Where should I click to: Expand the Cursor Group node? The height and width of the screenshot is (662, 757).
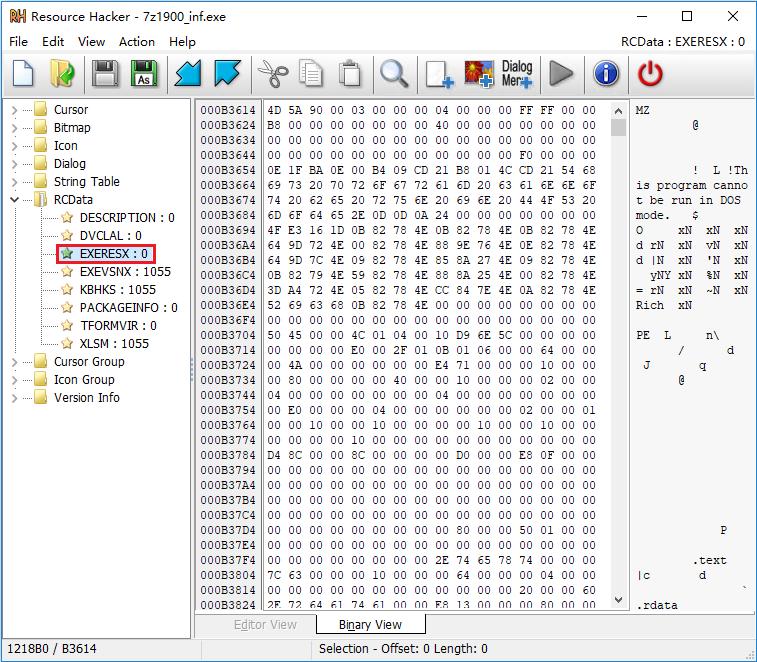tap(14, 362)
